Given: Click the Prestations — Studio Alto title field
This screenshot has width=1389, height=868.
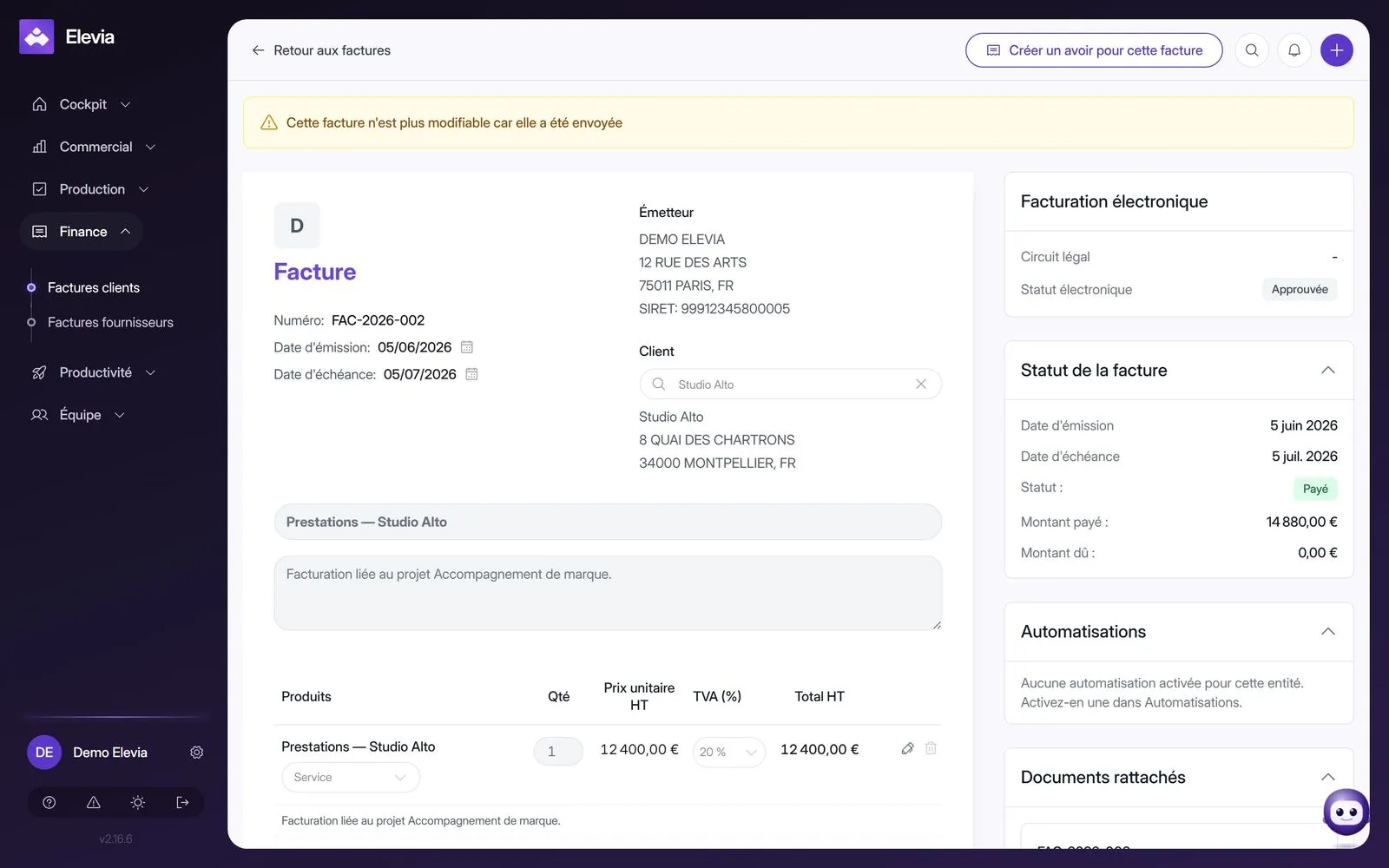Looking at the screenshot, I should (x=608, y=522).
